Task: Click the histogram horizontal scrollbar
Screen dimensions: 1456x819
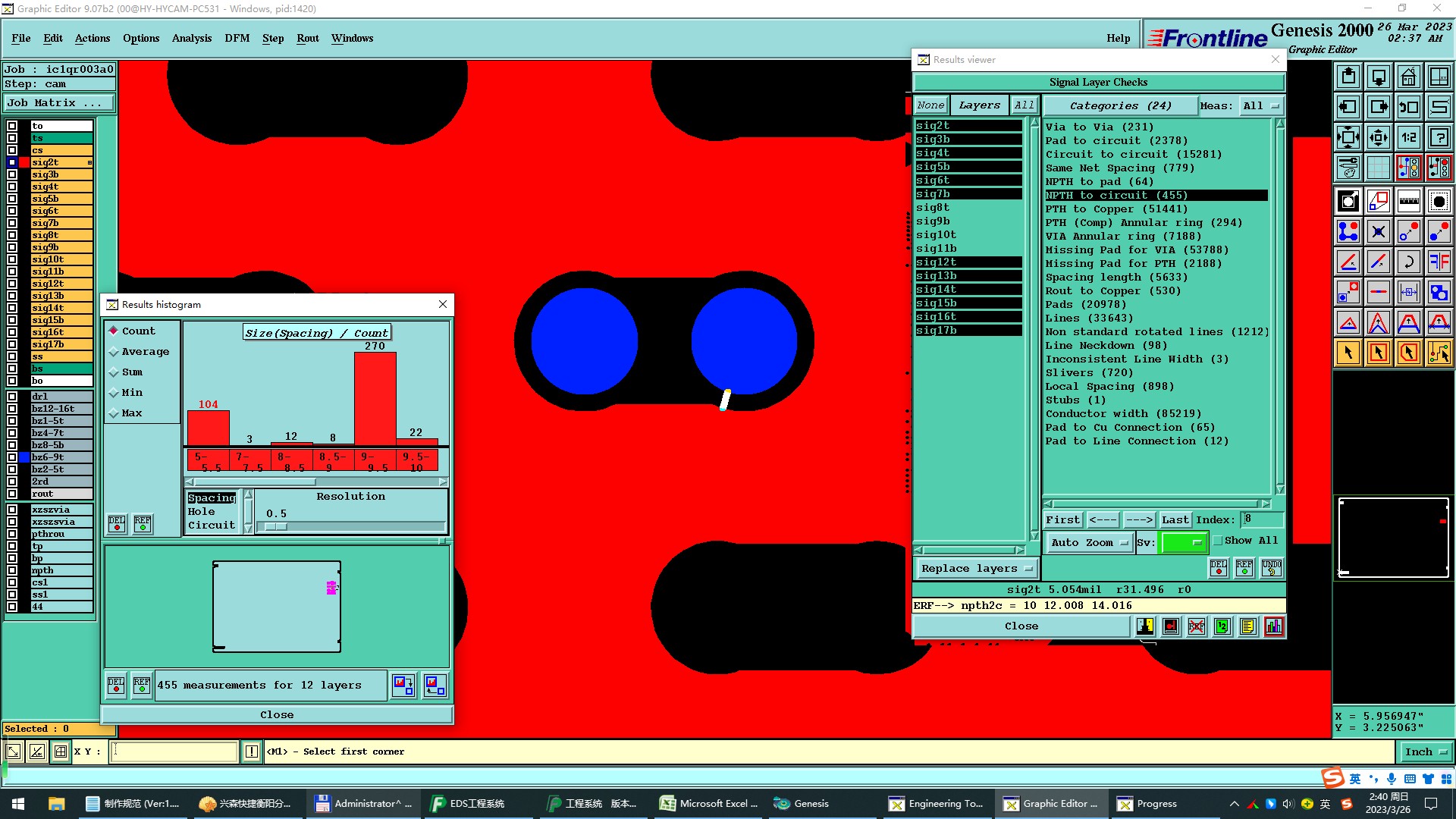Action: click(x=316, y=482)
